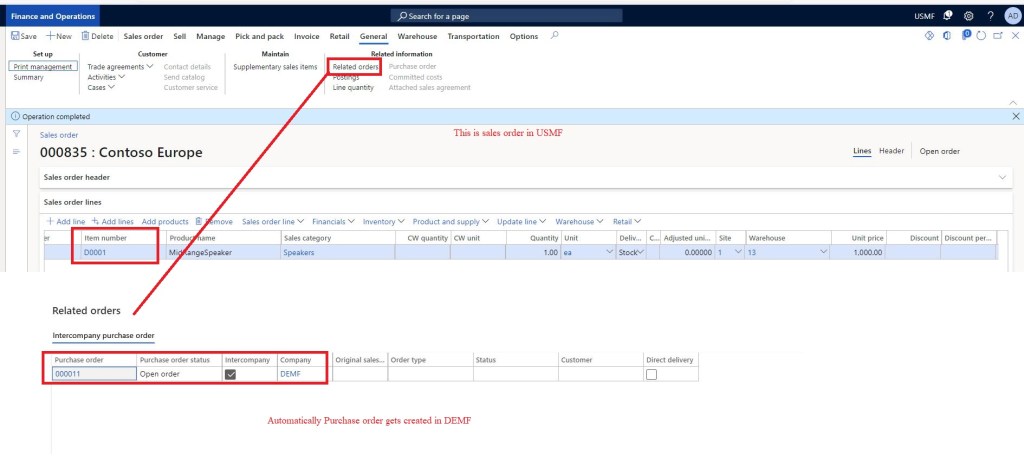Switch to the Pick and pack tab
The height and width of the screenshot is (468, 1024).
click(259, 36)
